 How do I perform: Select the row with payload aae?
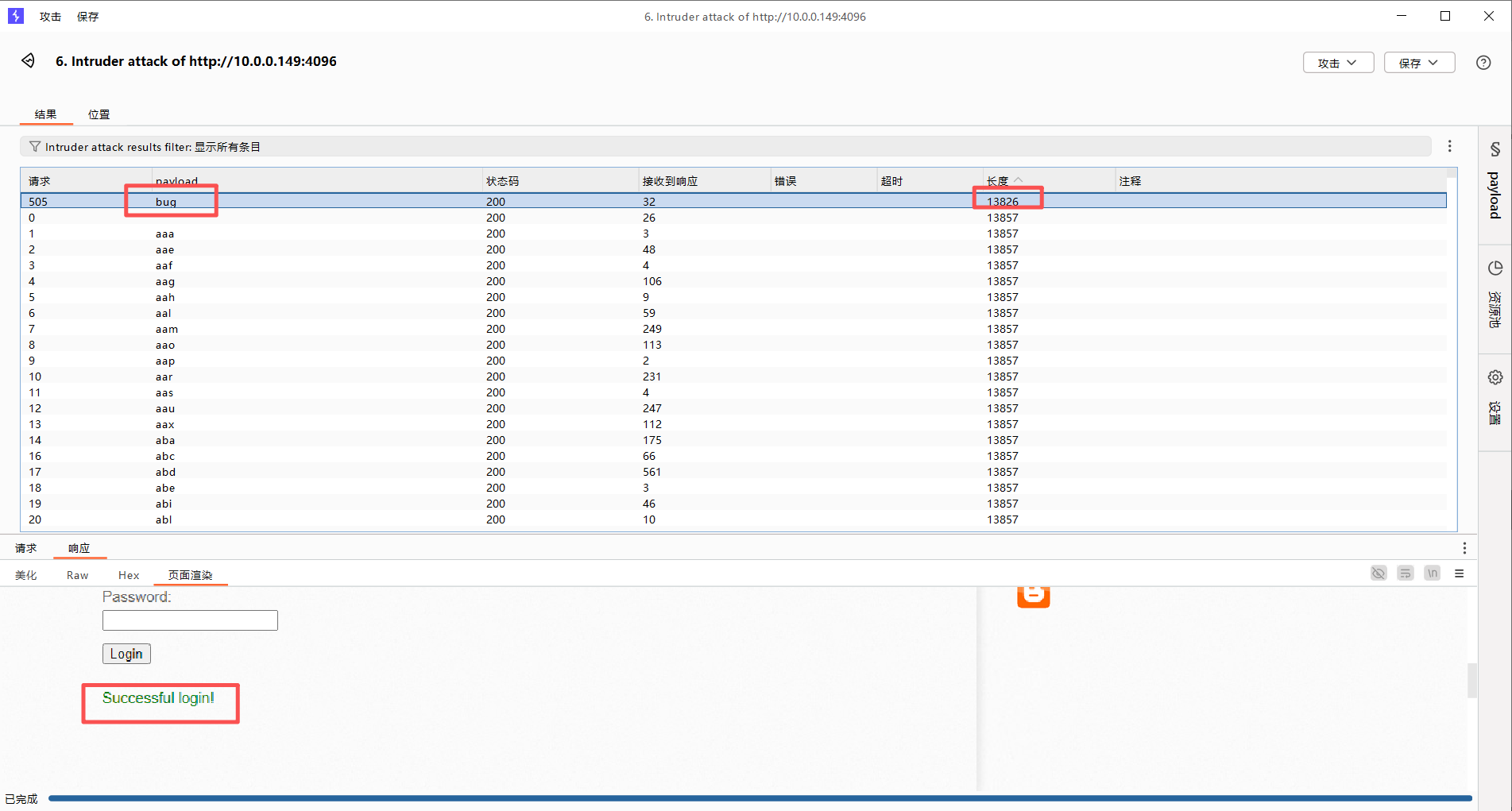pyautogui.click(x=733, y=249)
